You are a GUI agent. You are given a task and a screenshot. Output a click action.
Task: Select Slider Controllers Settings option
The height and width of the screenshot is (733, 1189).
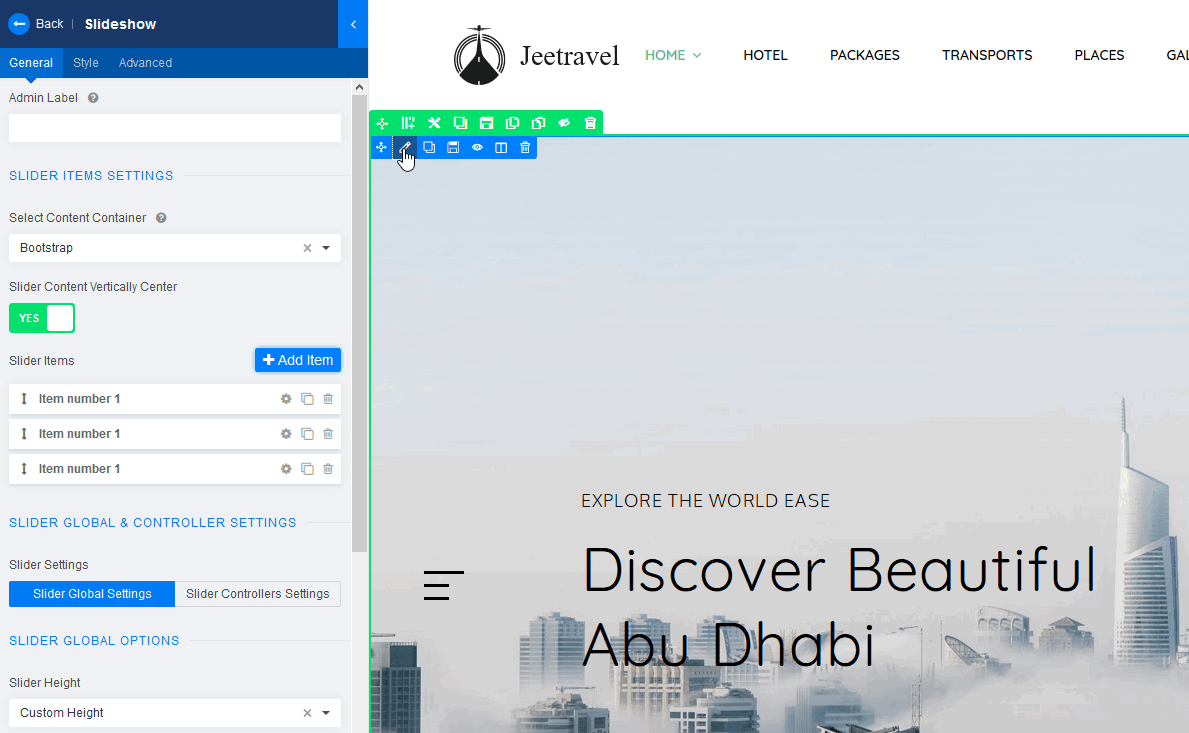pyautogui.click(x=257, y=594)
